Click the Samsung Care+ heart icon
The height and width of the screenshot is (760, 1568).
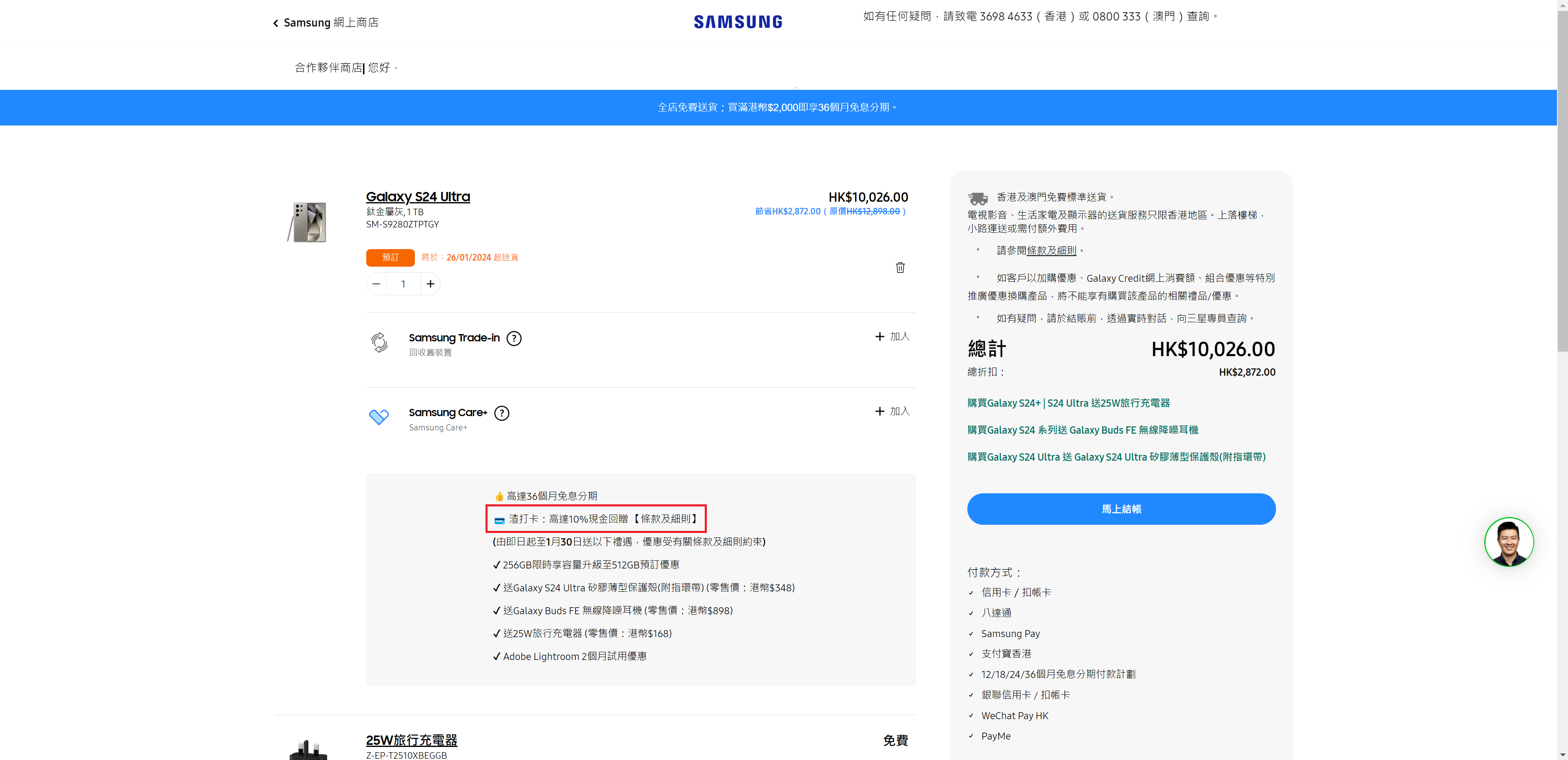(x=379, y=417)
